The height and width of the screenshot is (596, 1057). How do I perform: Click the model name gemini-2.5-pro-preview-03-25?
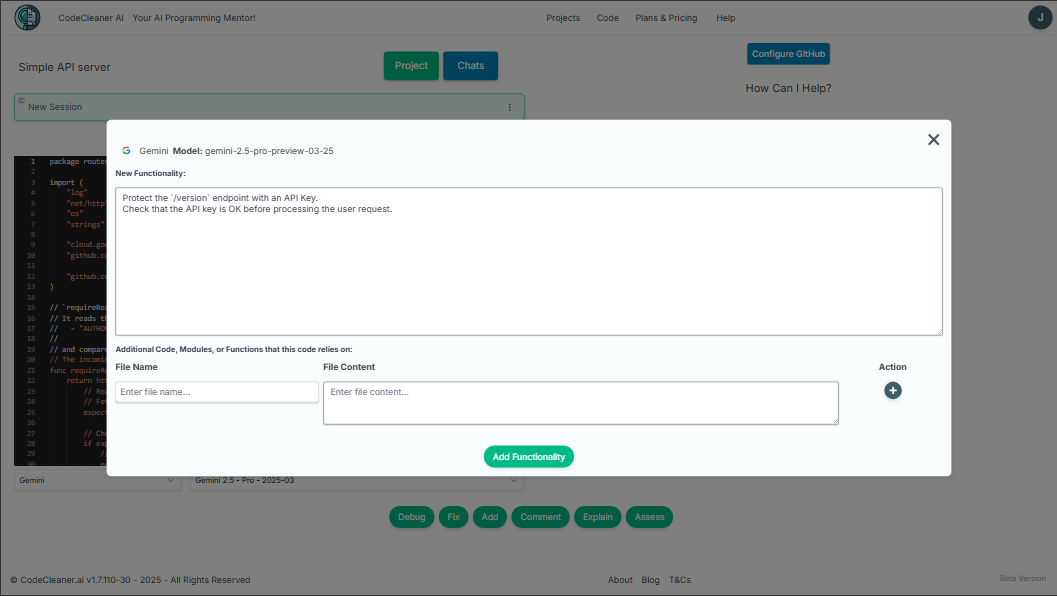(x=269, y=151)
